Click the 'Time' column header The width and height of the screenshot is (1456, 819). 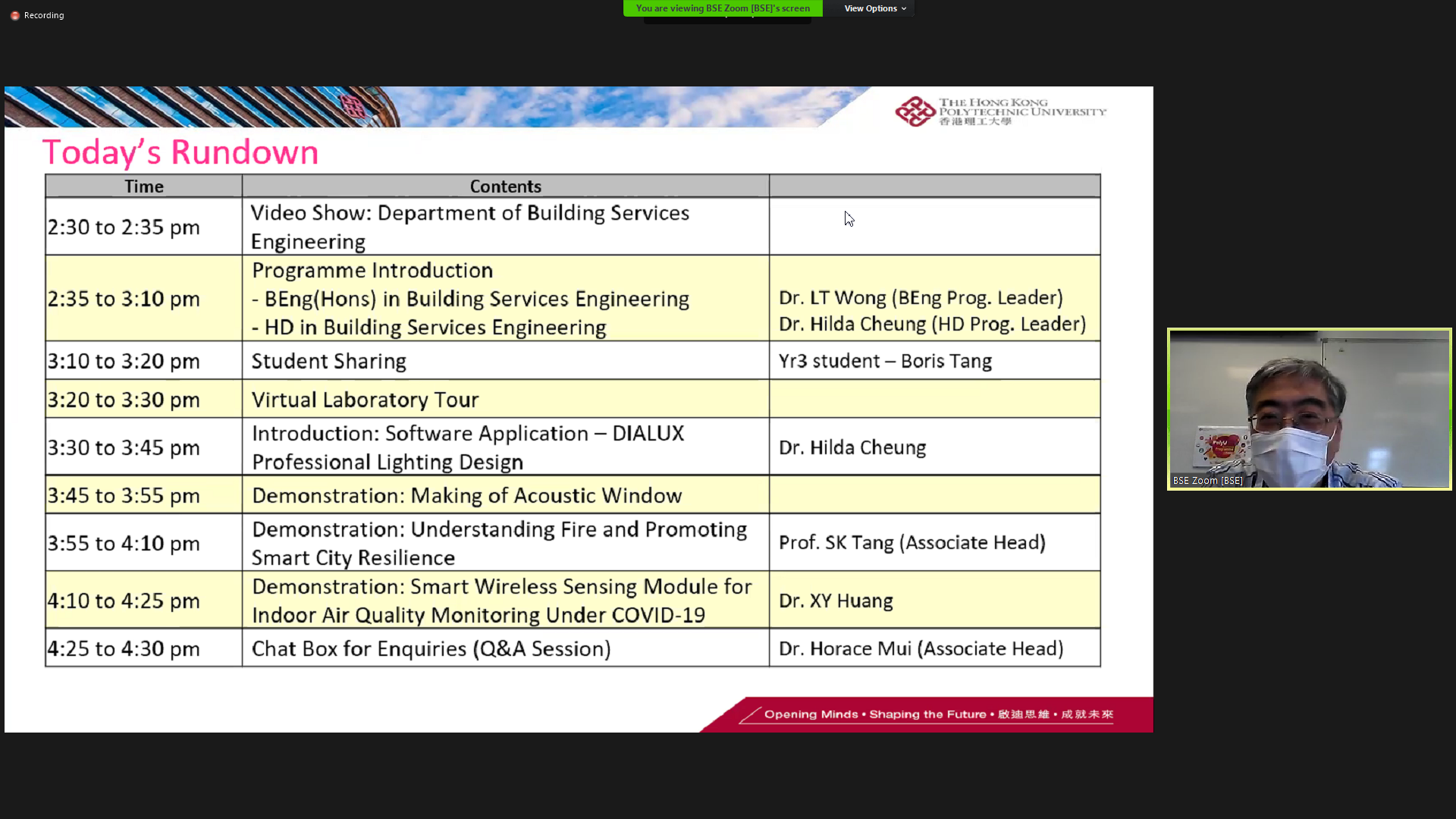143,187
